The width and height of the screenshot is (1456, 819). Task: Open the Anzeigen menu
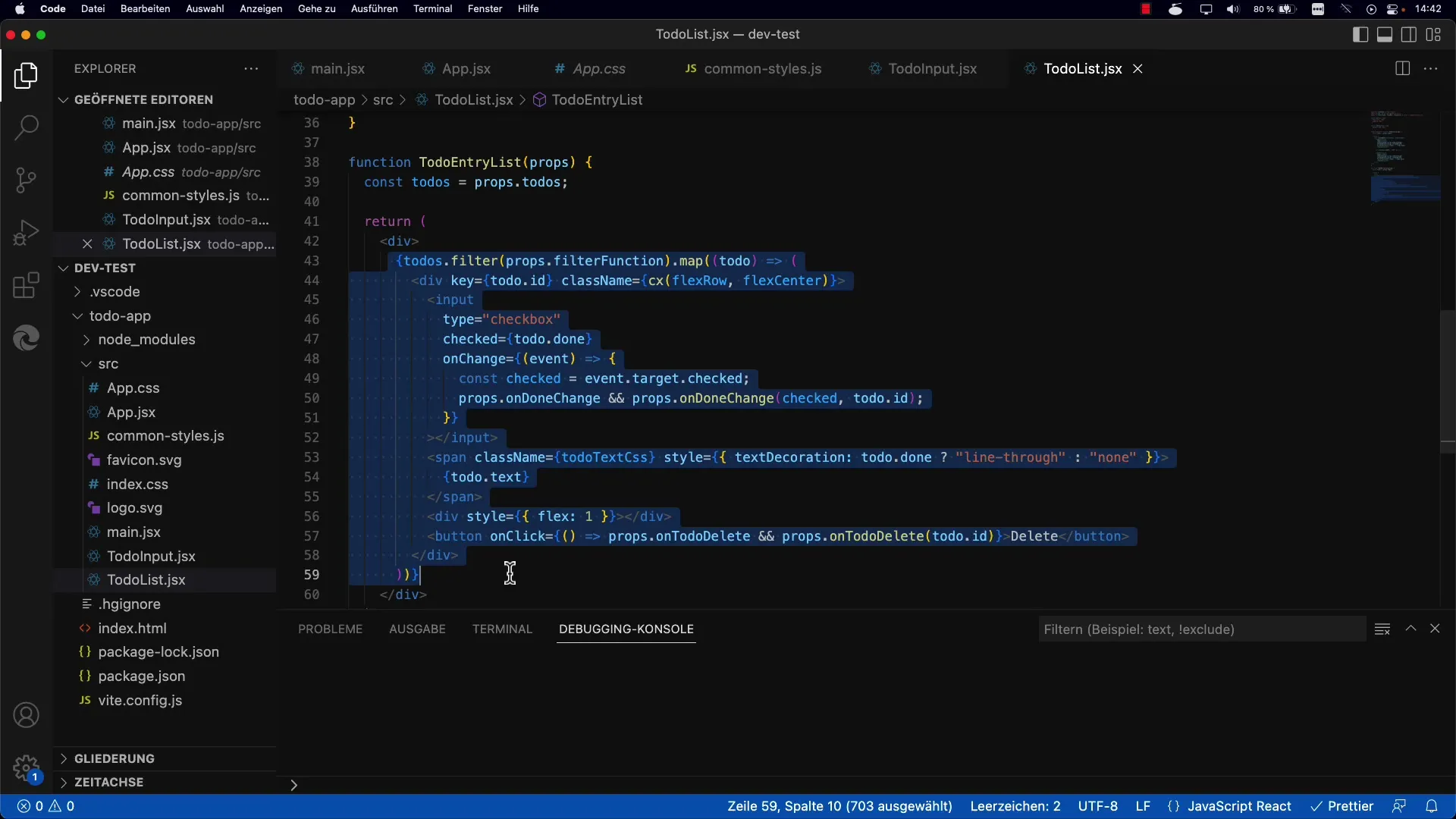coord(261,9)
